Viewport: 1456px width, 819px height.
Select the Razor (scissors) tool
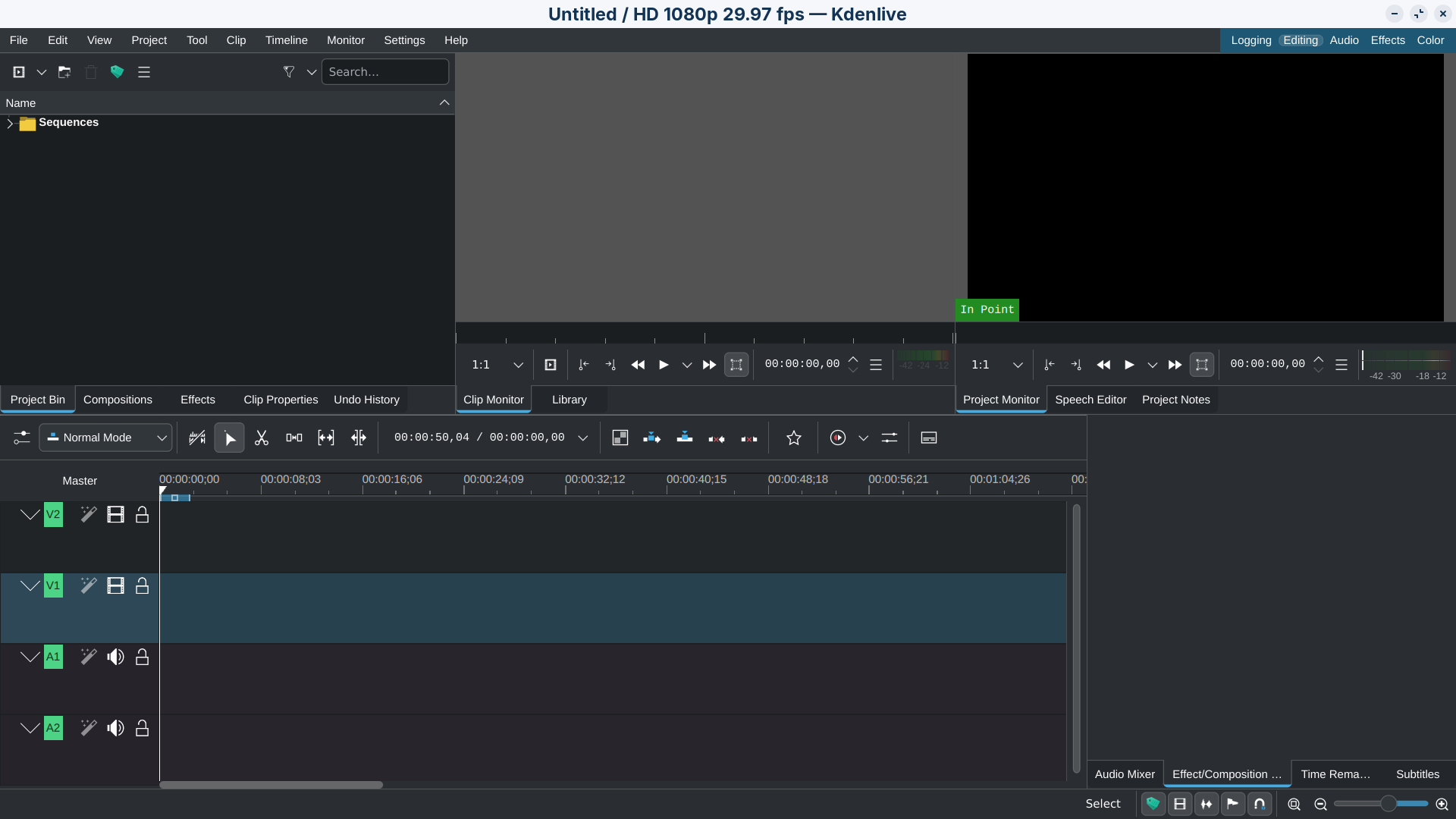[x=262, y=438]
